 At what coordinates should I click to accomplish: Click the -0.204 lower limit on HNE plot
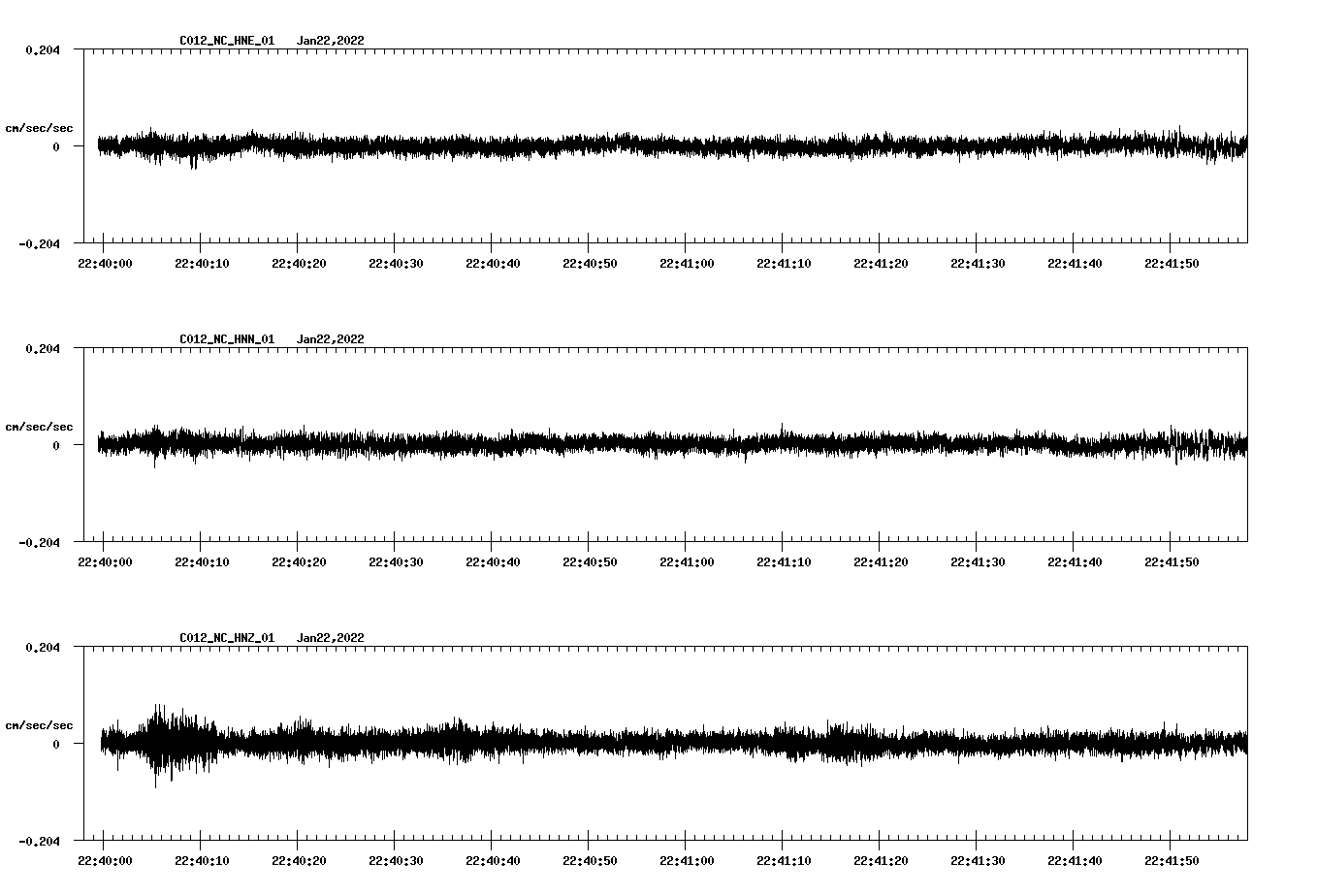point(40,243)
